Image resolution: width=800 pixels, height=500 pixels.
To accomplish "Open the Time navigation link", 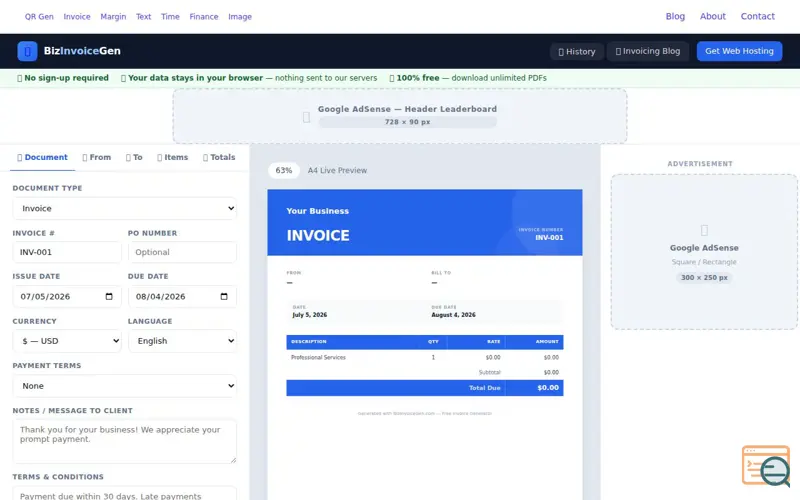I will (x=170, y=16).
